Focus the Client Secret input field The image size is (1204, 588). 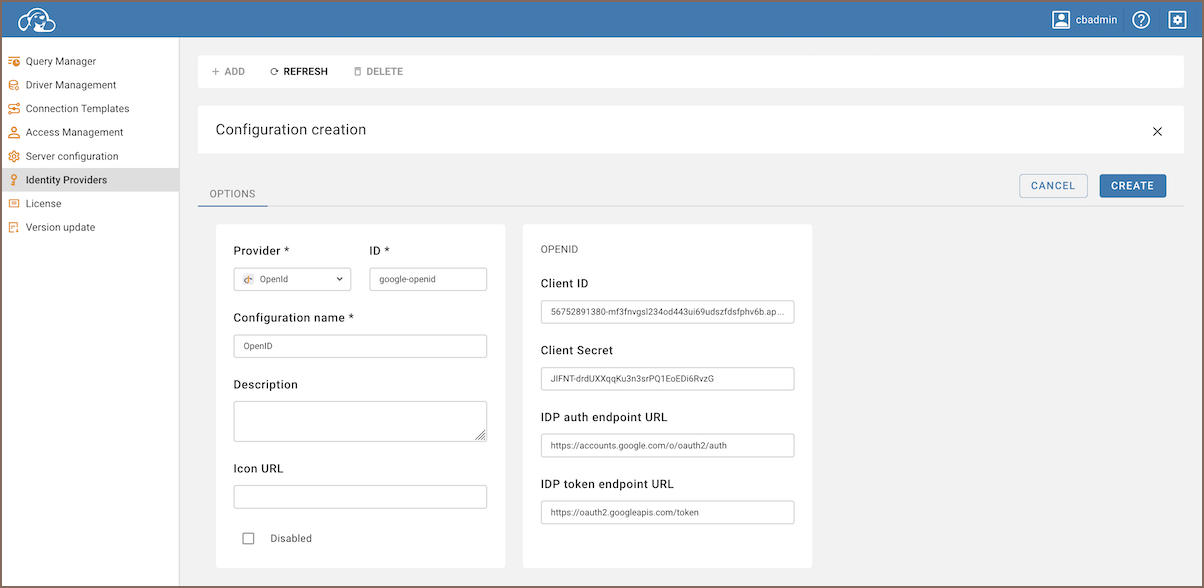click(667, 379)
